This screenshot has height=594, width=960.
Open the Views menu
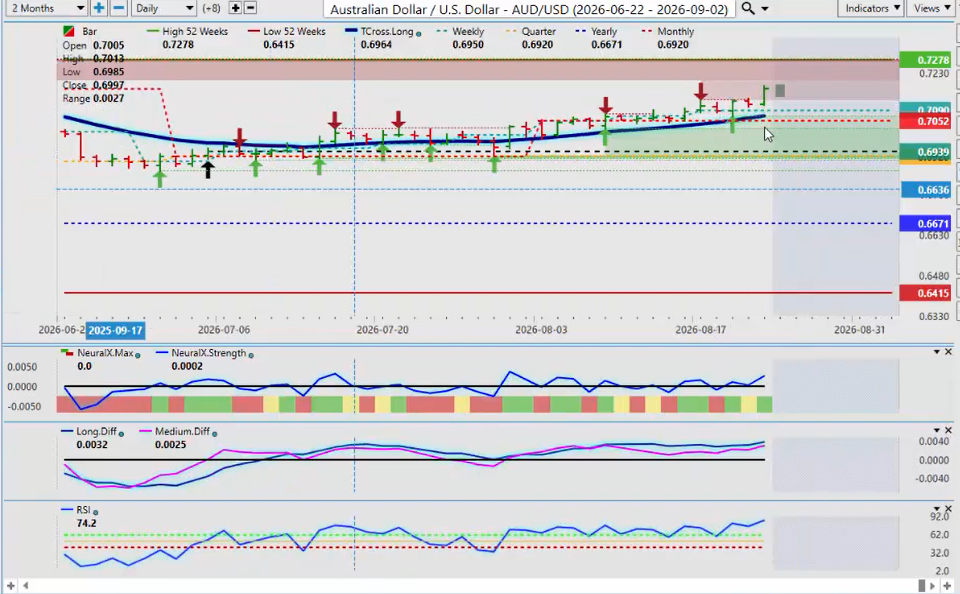pyautogui.click(x=931, y=8)
